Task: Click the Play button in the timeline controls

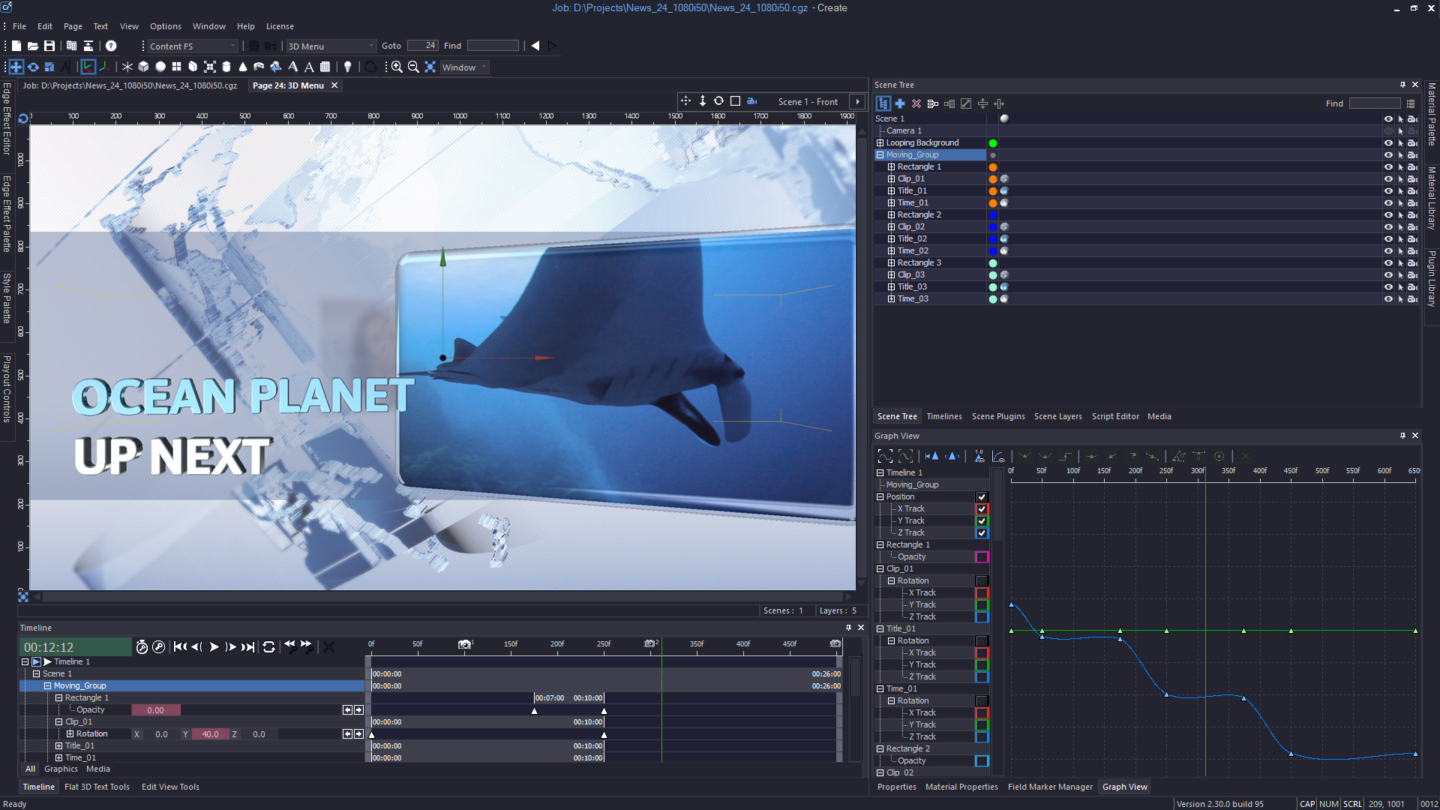Action: tap(213, 646)
